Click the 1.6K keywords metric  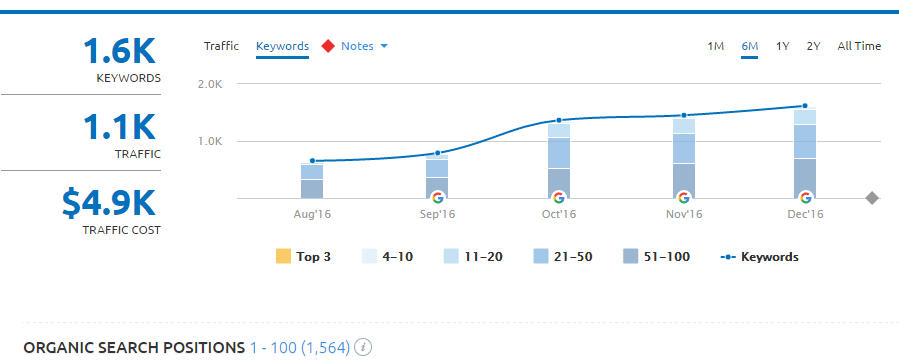pos(119,51)
